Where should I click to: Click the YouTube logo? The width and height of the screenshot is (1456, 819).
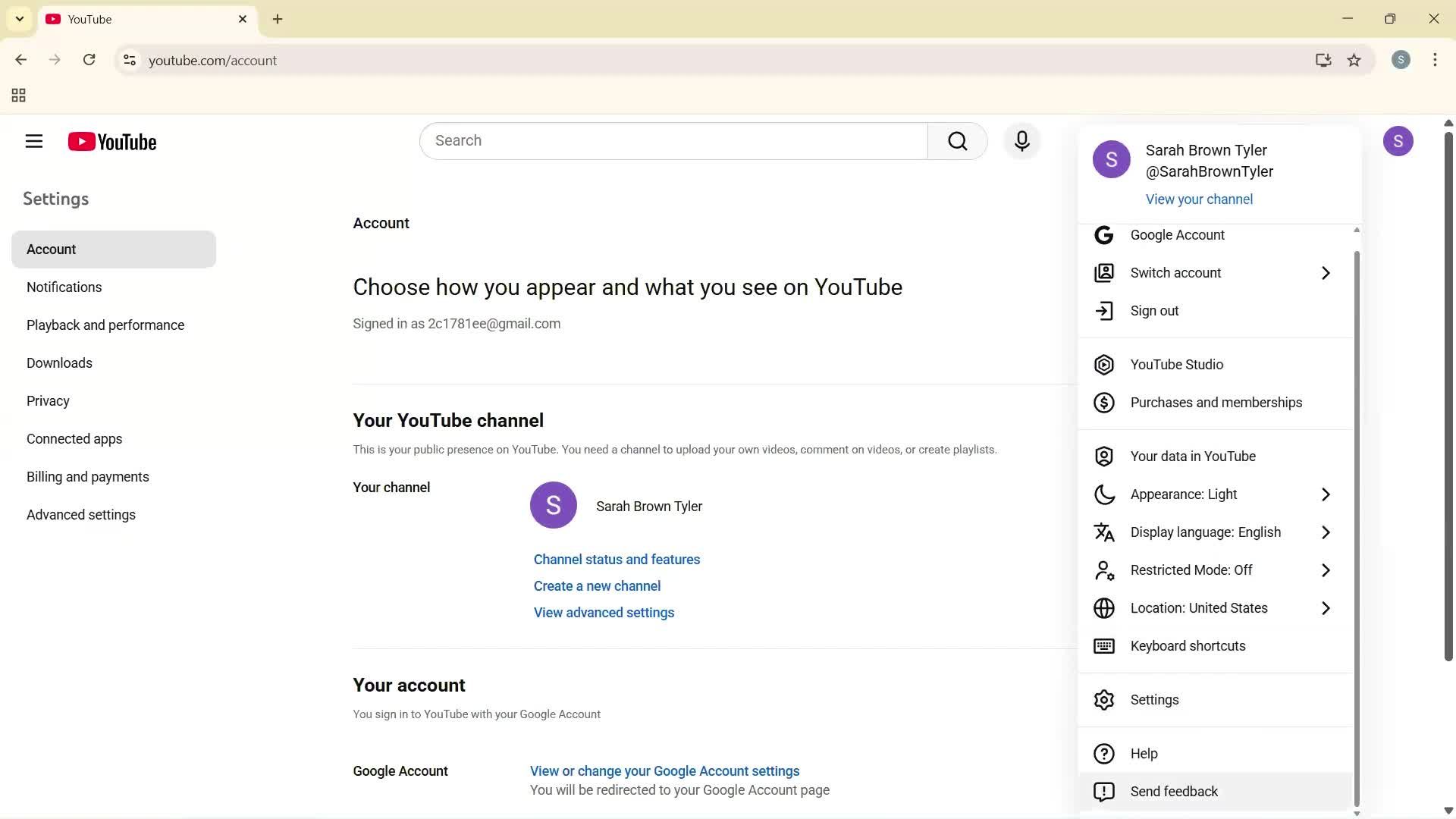[x=111, y=141]
